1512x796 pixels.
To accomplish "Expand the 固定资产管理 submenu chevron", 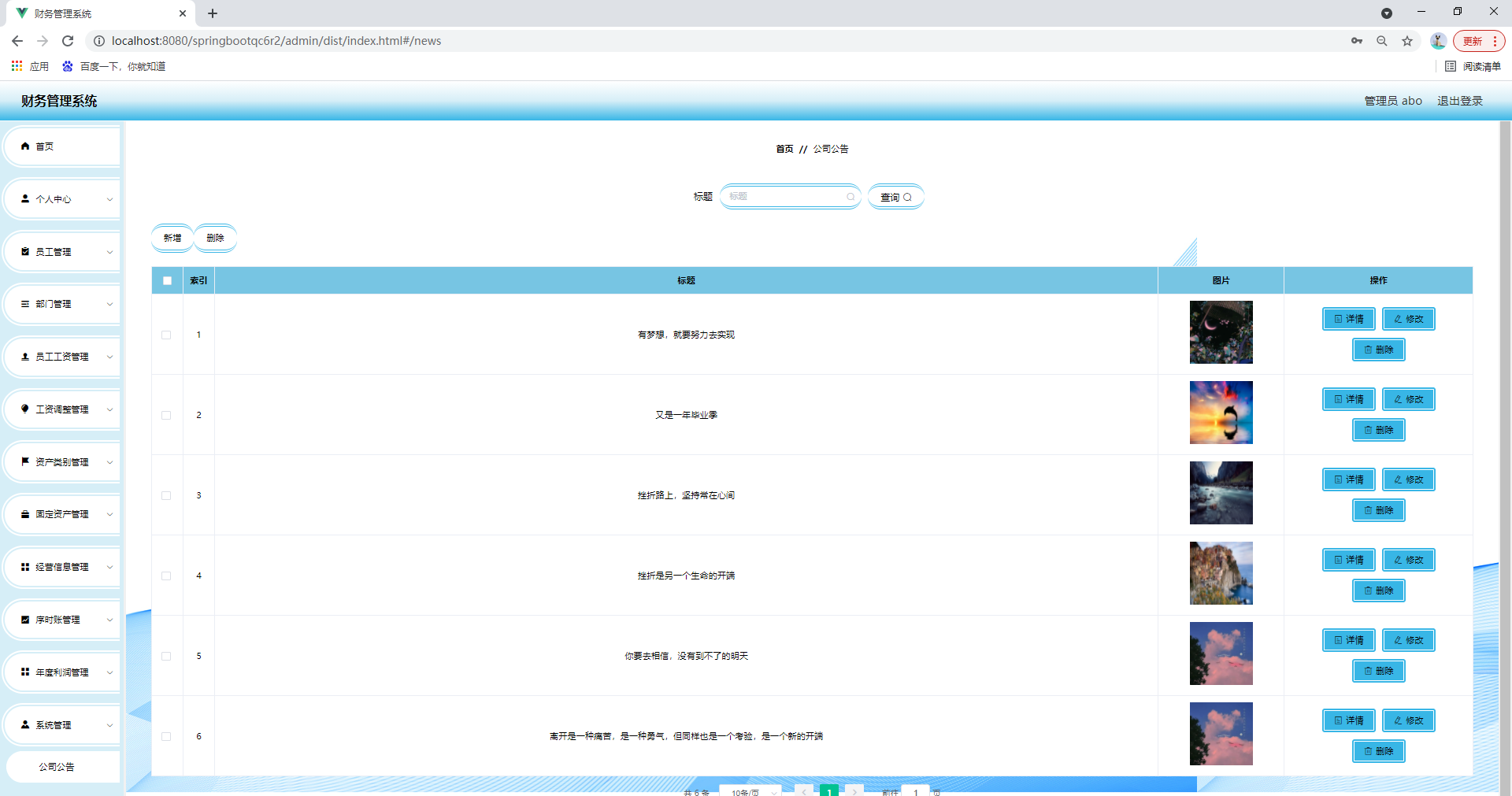I will 109,515.
